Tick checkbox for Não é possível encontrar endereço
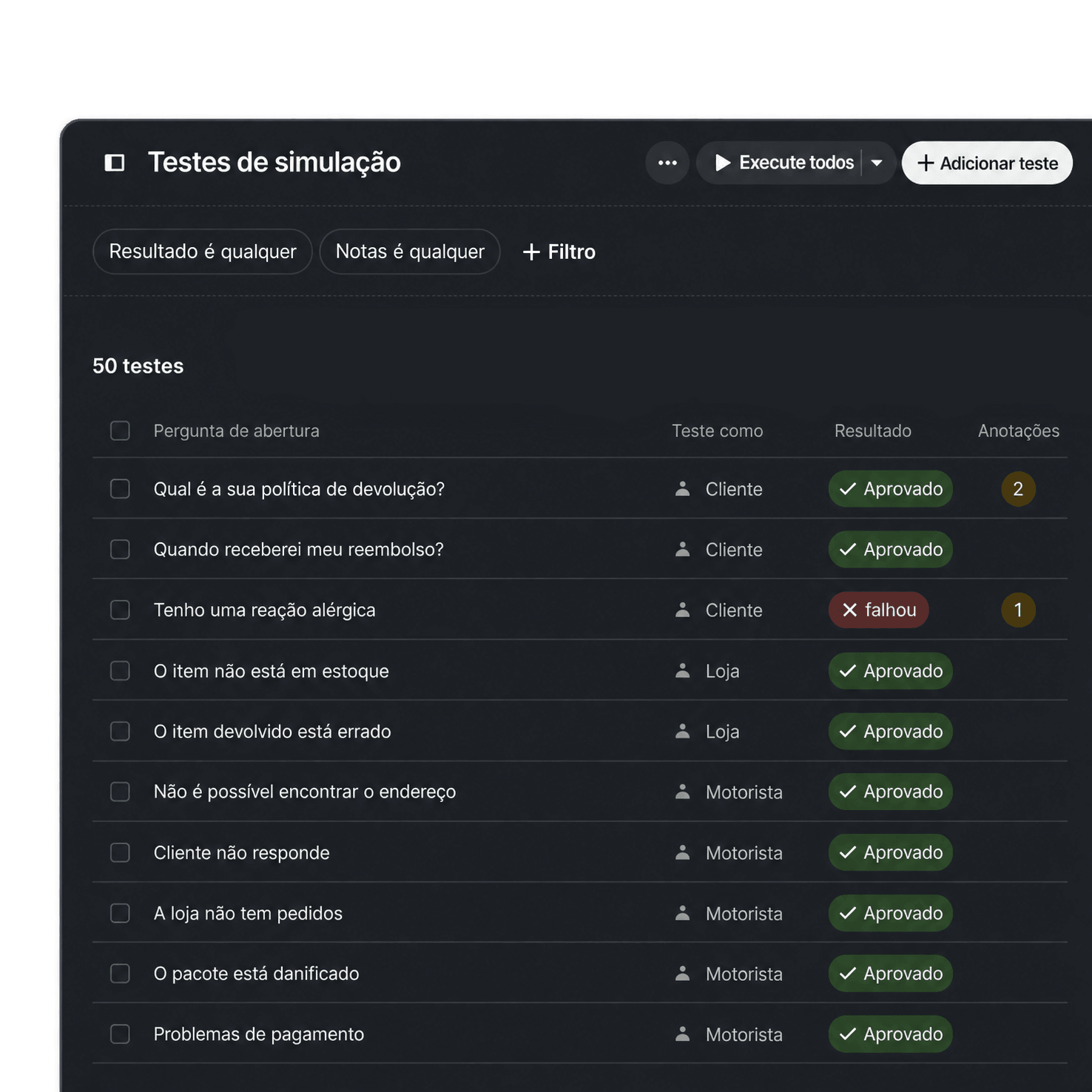This screenshot has height=1092, width=1092. 120,792
